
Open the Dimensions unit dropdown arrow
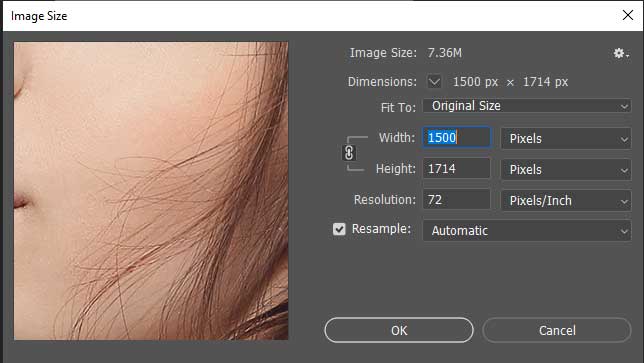click(x=434, y=81)
